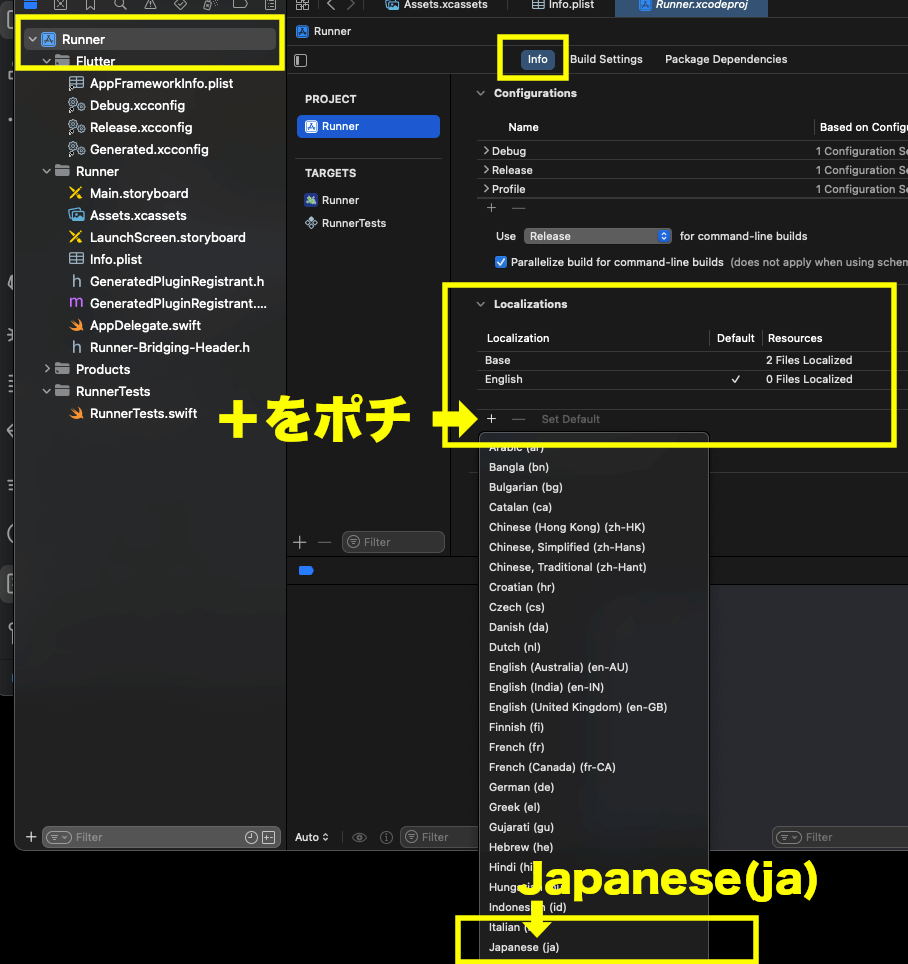Toggle source control status filter icon
Viewport: 908px width, 964px height.
click(x=269, y=837)
